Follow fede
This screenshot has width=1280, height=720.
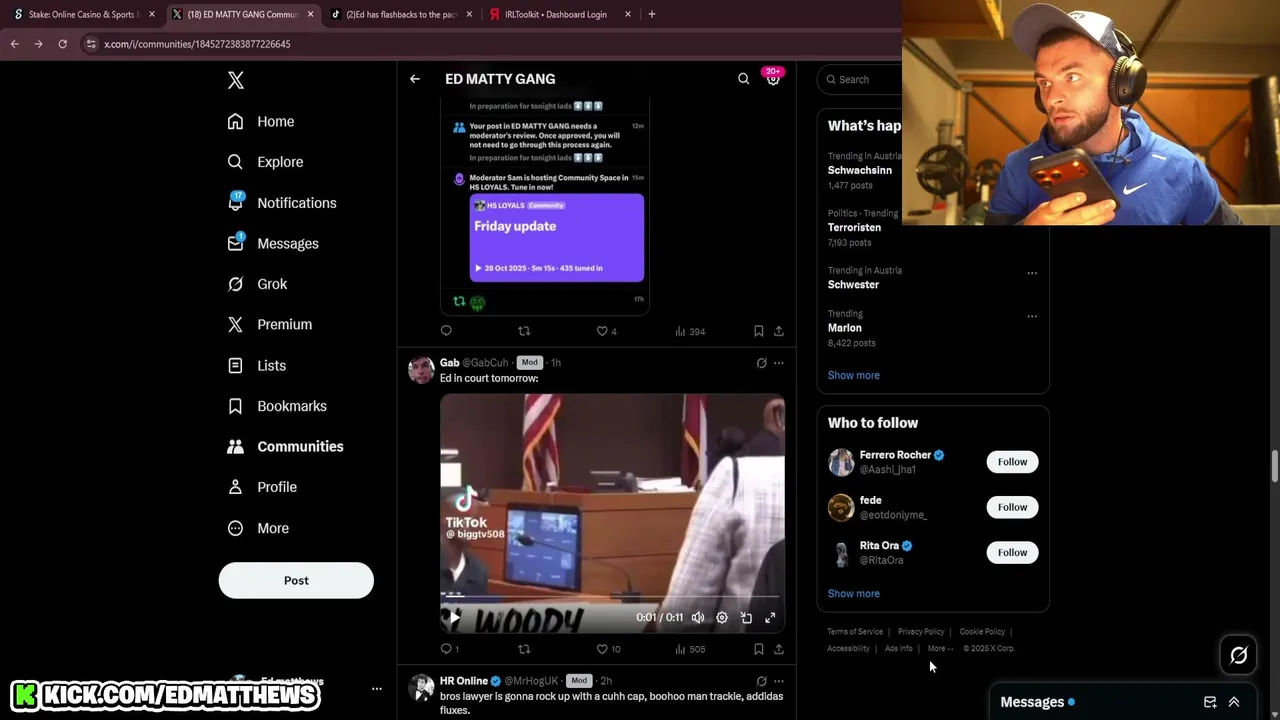pyautogui.click(x=1012, y=507)
